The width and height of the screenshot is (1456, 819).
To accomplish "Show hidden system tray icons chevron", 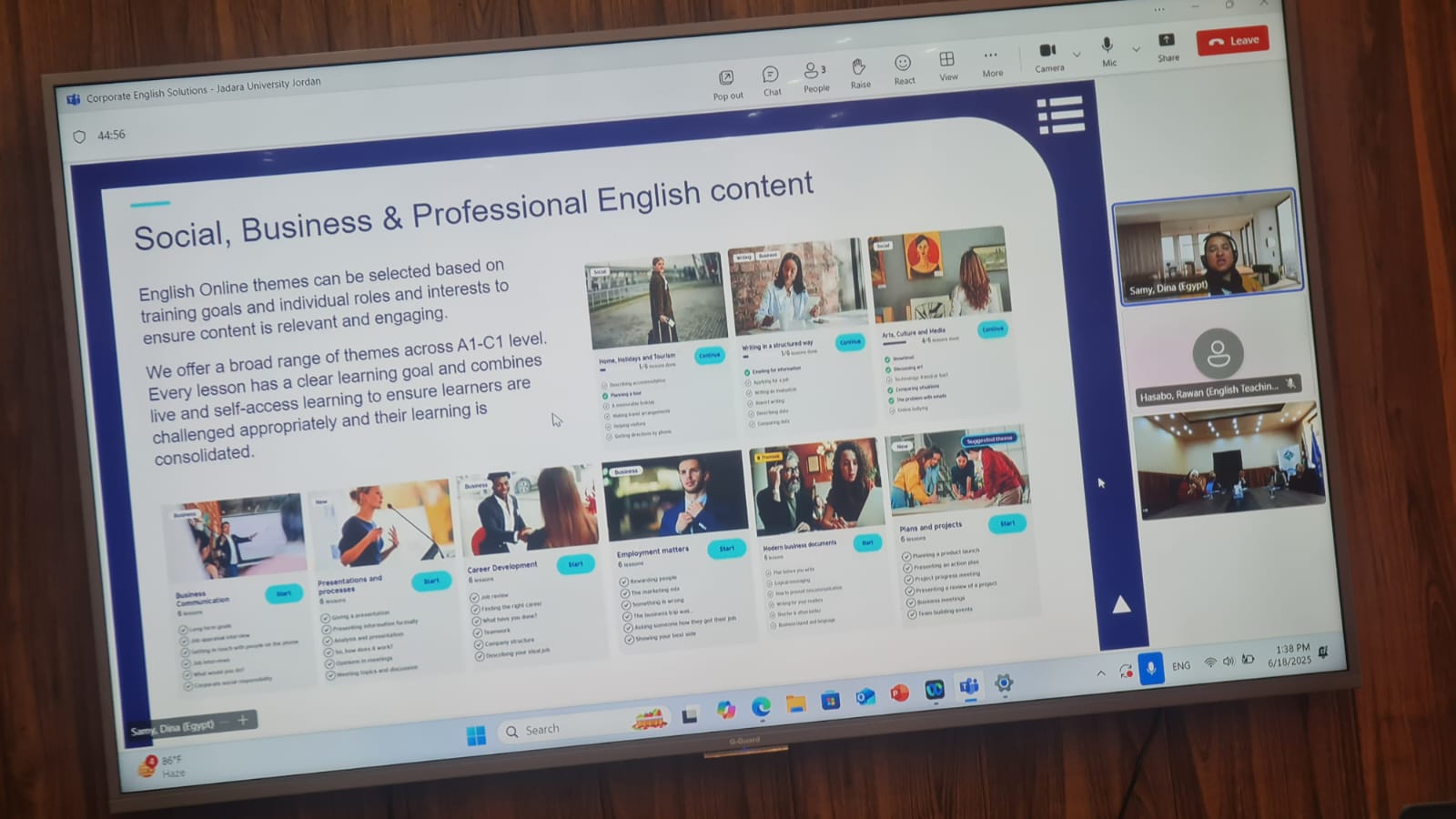I will tap(1101, 673).
